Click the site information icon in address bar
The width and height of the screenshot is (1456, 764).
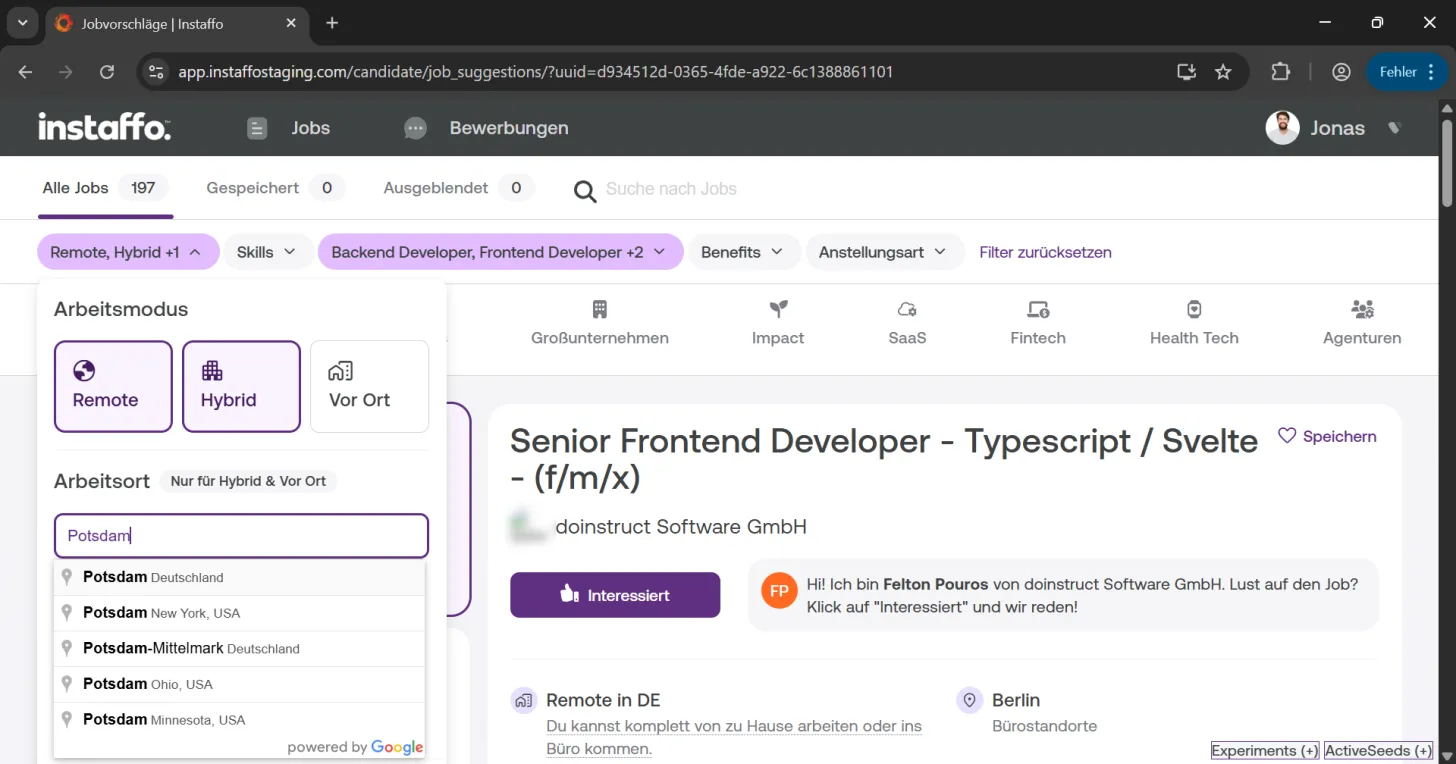155,72
